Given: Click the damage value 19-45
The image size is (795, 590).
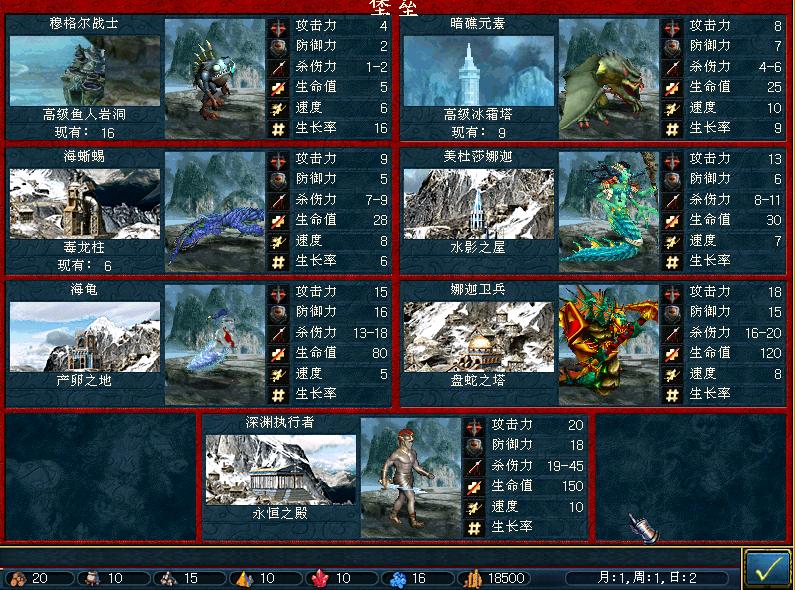Looking at the screenshot, I should tap(565, 466).
